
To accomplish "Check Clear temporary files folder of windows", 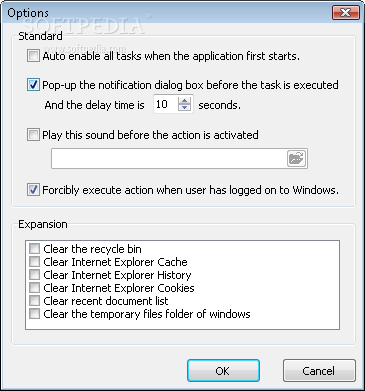I will 34,314.
